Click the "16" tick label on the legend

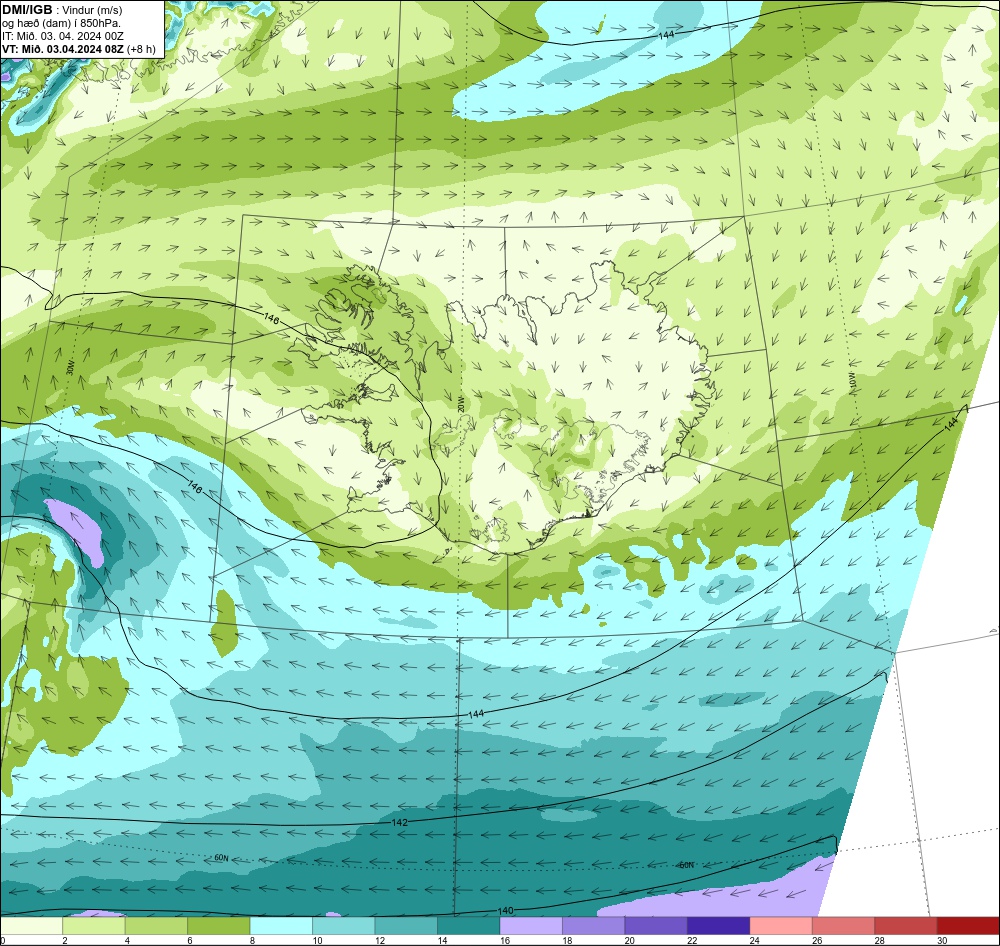[504, 940]
